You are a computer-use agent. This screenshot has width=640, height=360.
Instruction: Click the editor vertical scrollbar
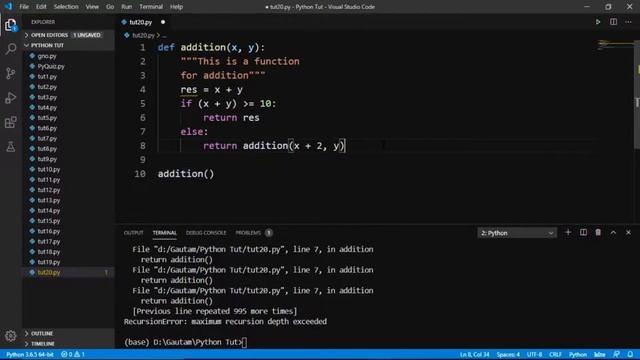637,94
